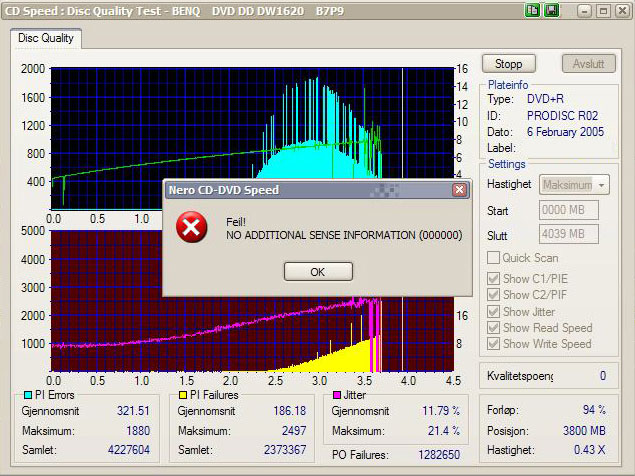Click the PI Errors total 4227604

[x=129, y=450]
